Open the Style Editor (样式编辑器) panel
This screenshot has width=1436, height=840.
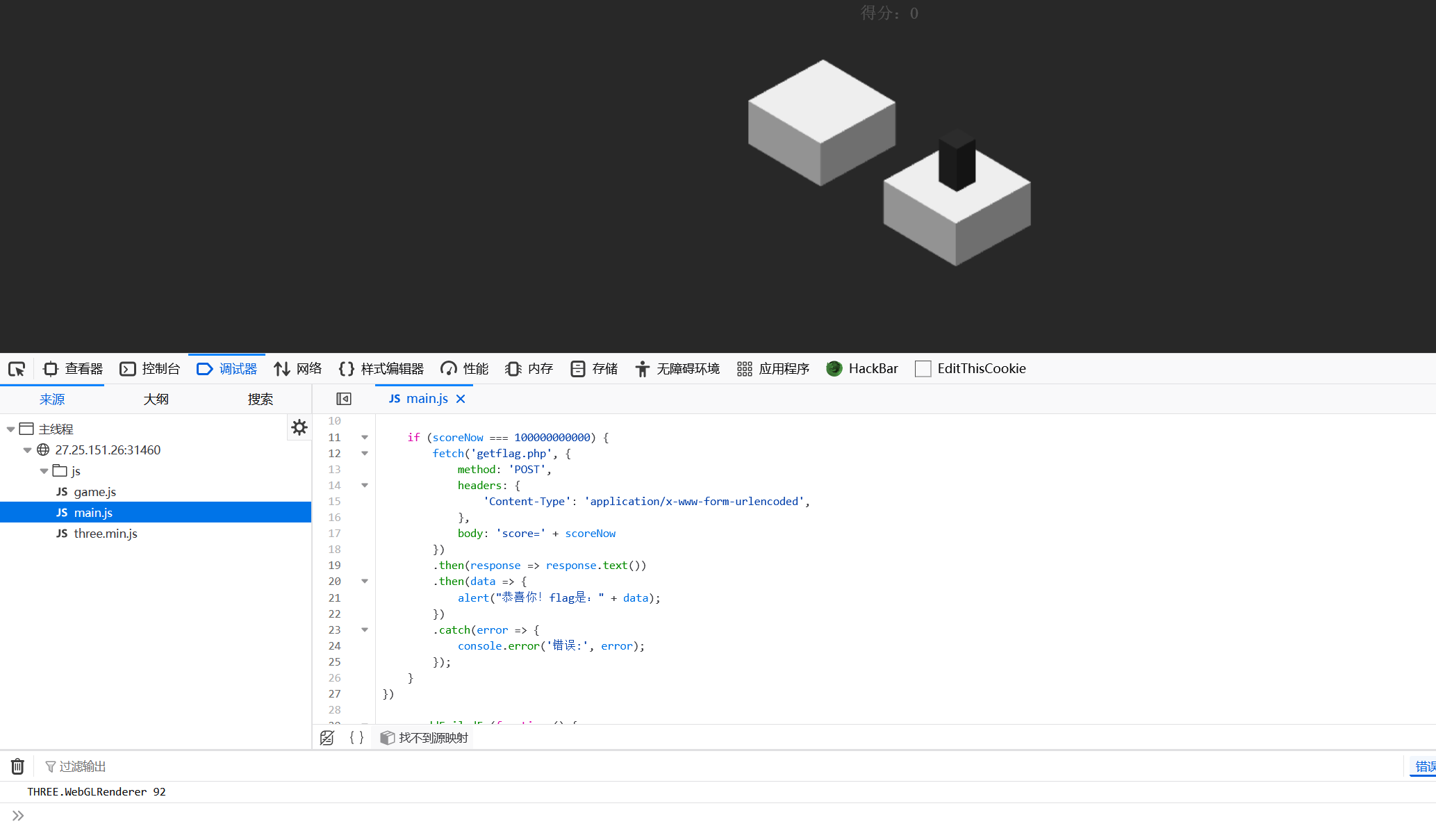pyautogui.click(x=381, y=369)
